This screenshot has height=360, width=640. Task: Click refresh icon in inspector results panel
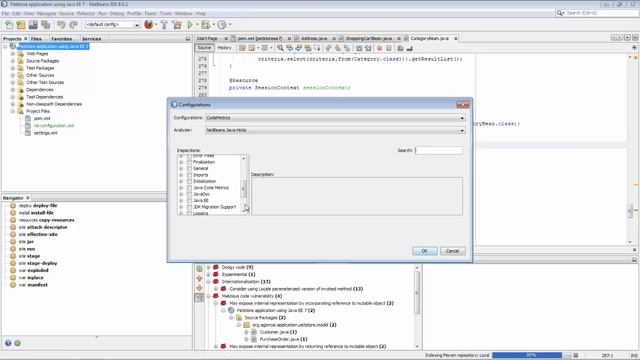pyautogui.click(x=200, y=269)
